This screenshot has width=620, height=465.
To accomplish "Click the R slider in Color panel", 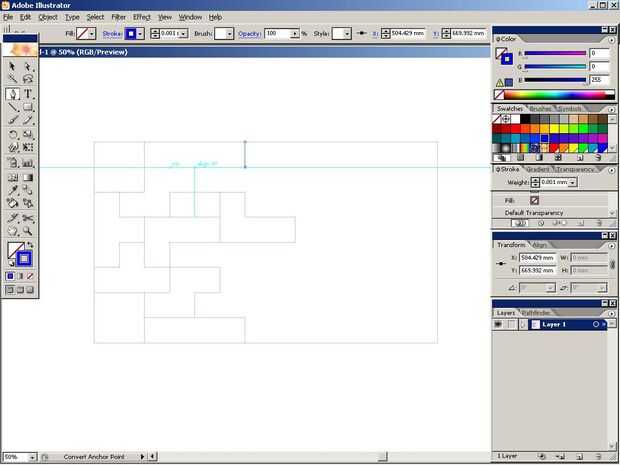I will (555, 53).
